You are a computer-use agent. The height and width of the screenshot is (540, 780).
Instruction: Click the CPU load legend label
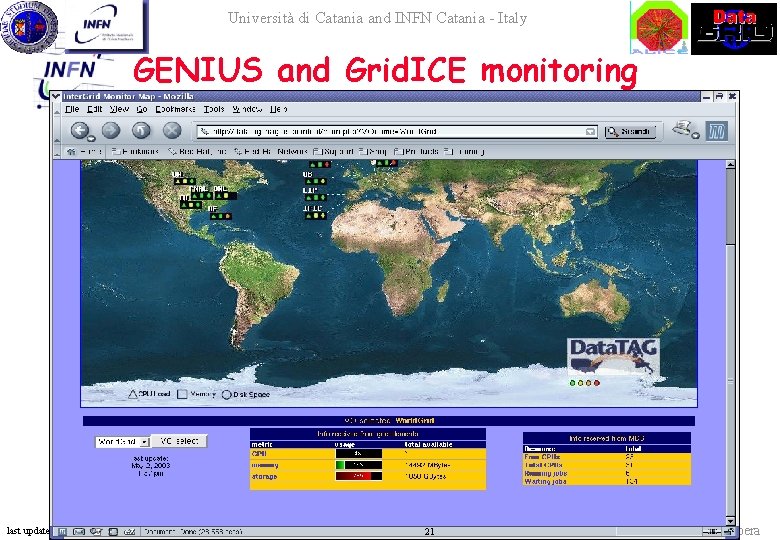tap(154, 394)
